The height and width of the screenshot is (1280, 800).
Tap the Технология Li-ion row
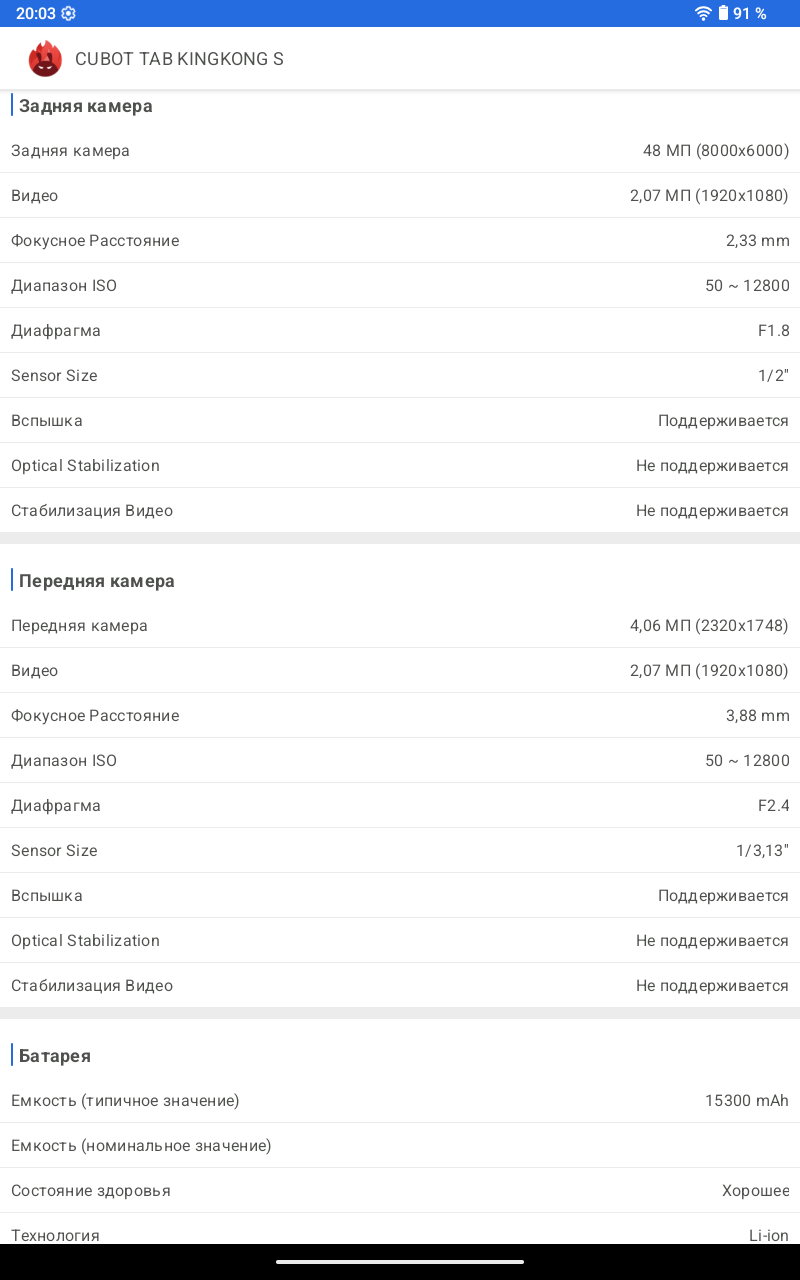click(400, 1234)
